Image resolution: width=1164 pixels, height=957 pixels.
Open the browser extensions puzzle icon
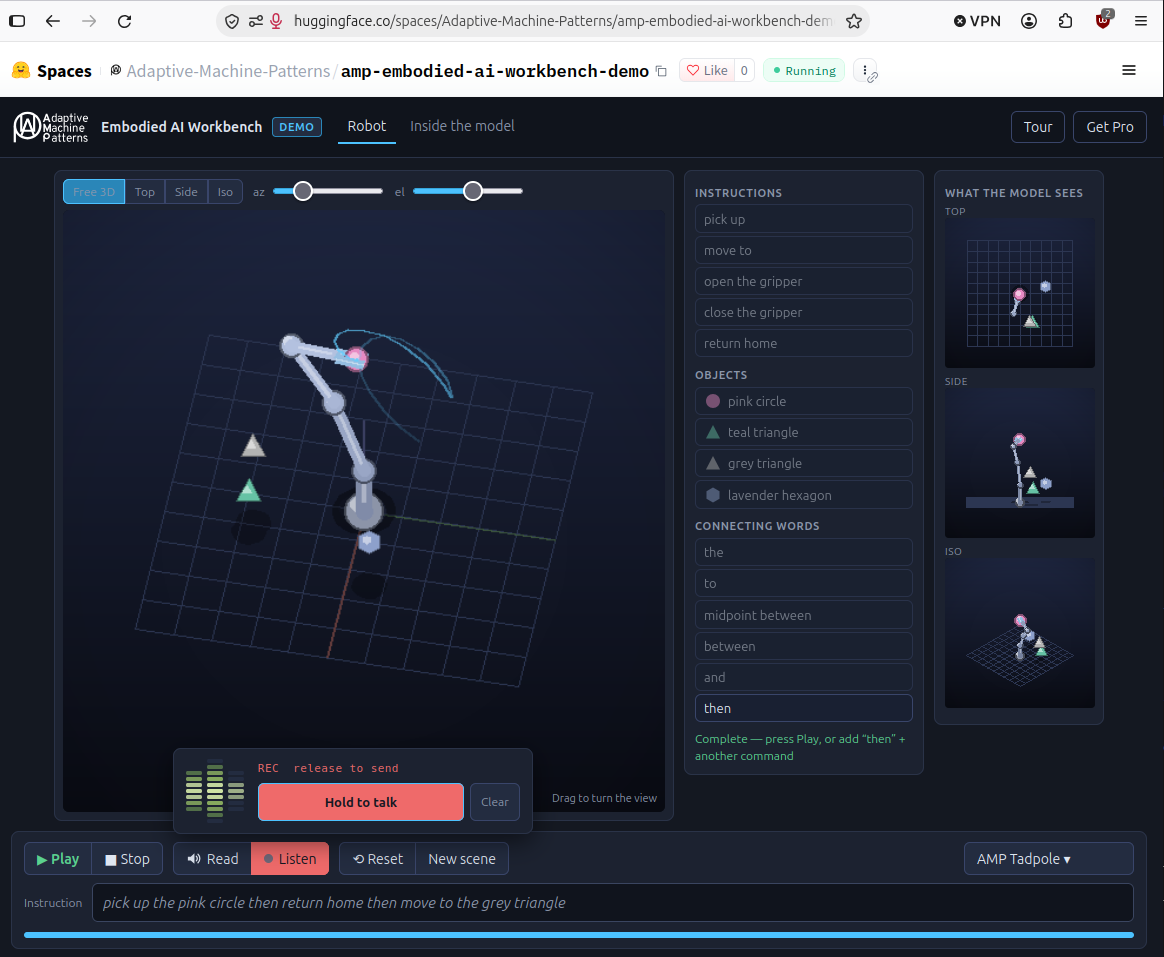pos(1065,21)
